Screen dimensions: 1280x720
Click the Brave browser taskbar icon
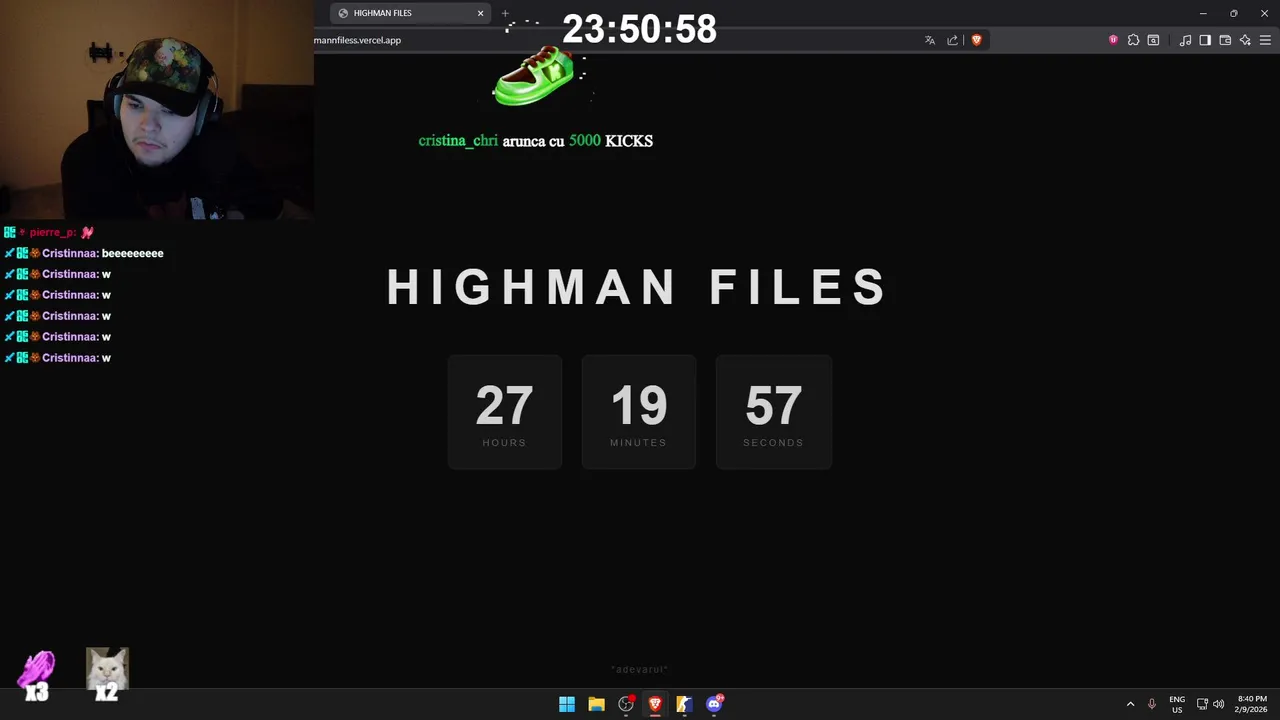[x=655, y=704]
